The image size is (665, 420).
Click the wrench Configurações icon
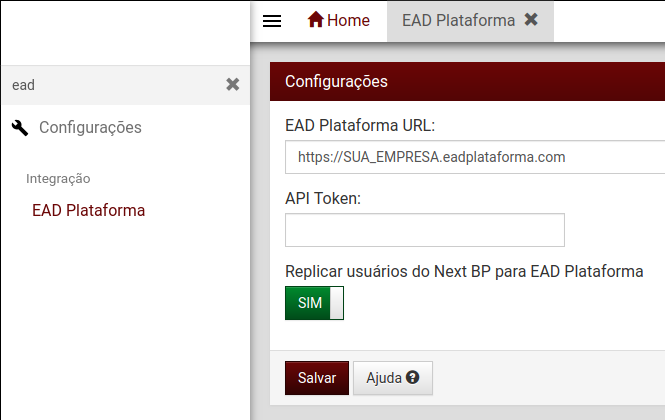(20, 128)
